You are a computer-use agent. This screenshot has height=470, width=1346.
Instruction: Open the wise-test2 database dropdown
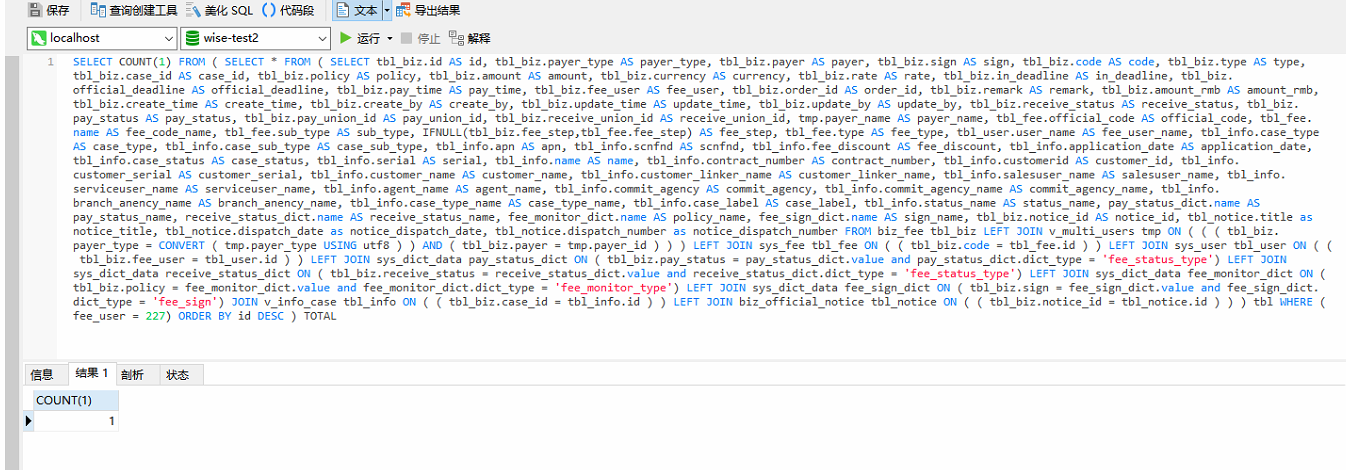pos(255,38)
